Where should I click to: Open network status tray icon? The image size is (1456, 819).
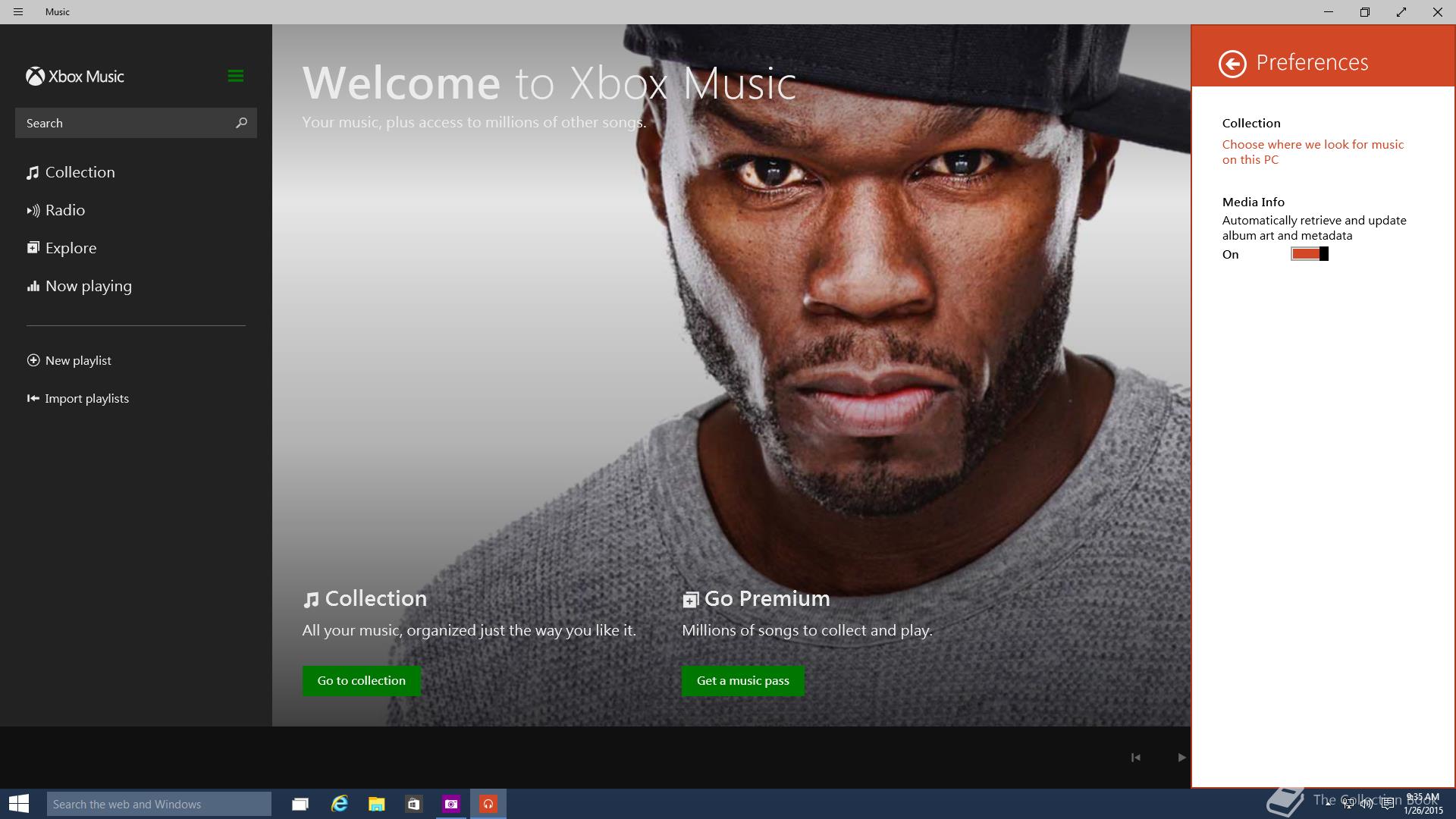pos(1348,804)
